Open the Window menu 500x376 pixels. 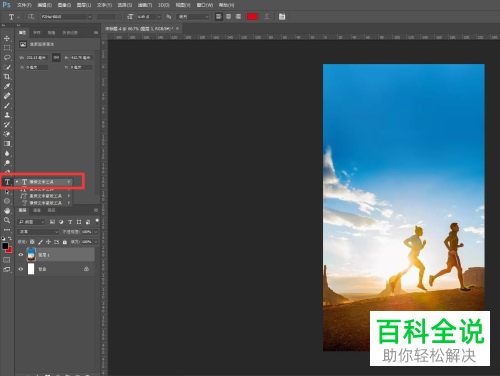(204, 5)
